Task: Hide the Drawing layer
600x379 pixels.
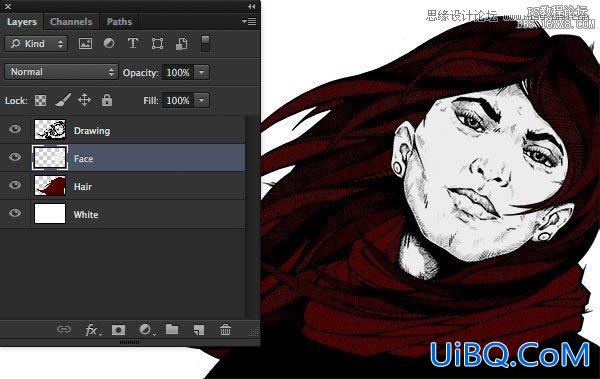Action: [x=15, y=129]
